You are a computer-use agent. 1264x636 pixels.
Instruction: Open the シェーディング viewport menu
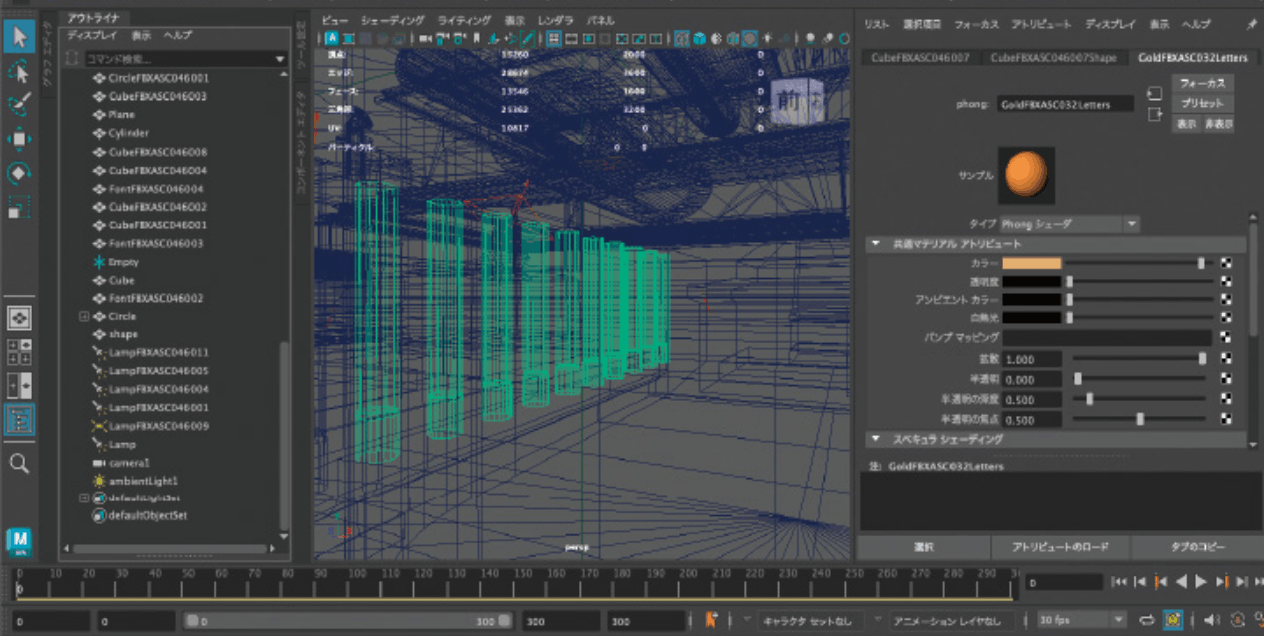click(x=392, y=20)
